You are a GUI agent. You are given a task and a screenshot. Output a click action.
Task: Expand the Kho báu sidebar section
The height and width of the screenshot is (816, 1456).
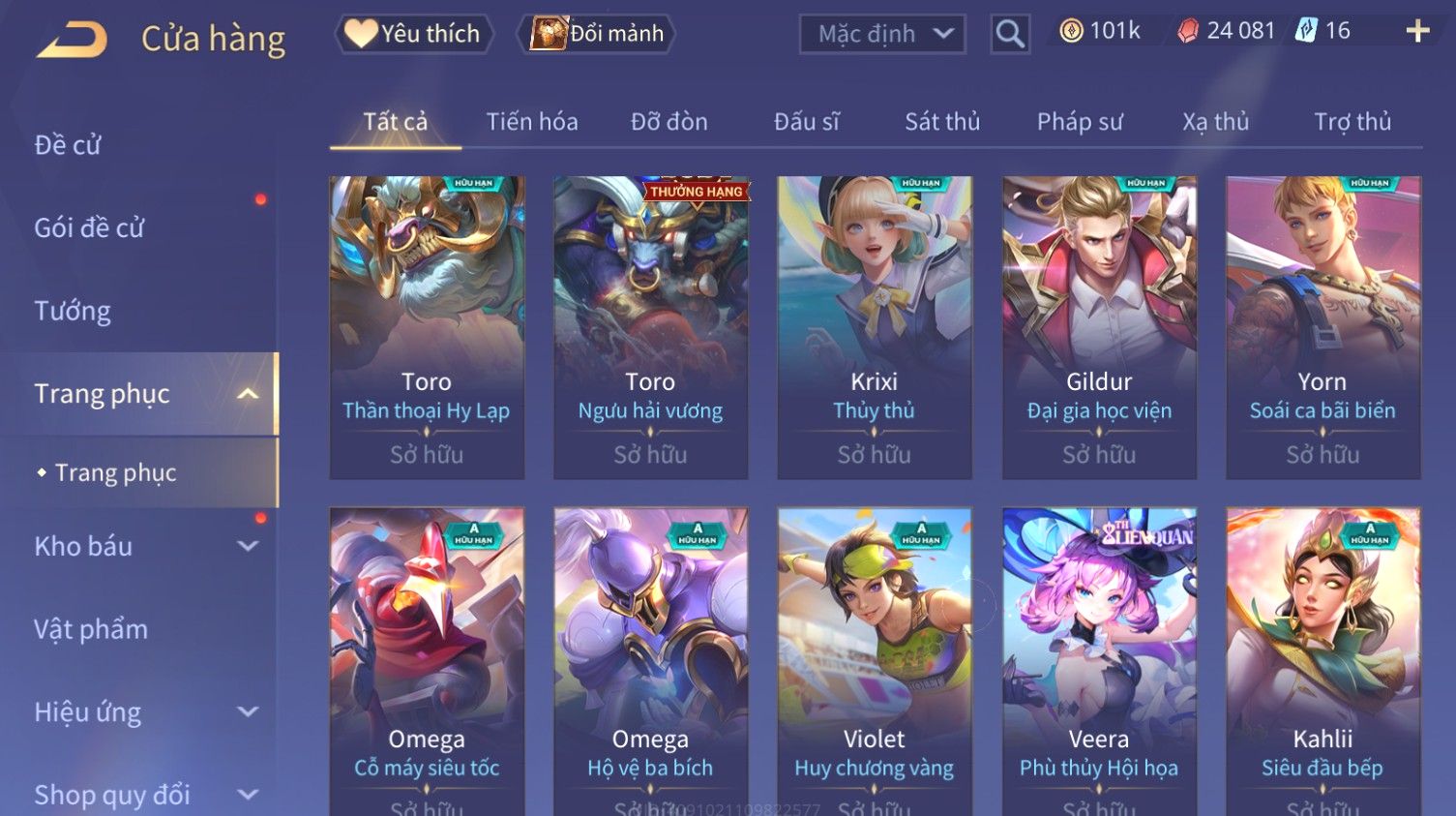[248, 546]
